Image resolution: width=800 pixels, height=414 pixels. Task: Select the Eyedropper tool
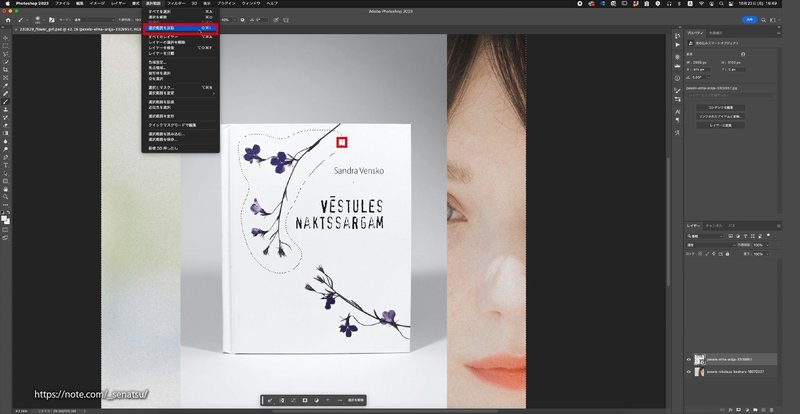(6, 85)
